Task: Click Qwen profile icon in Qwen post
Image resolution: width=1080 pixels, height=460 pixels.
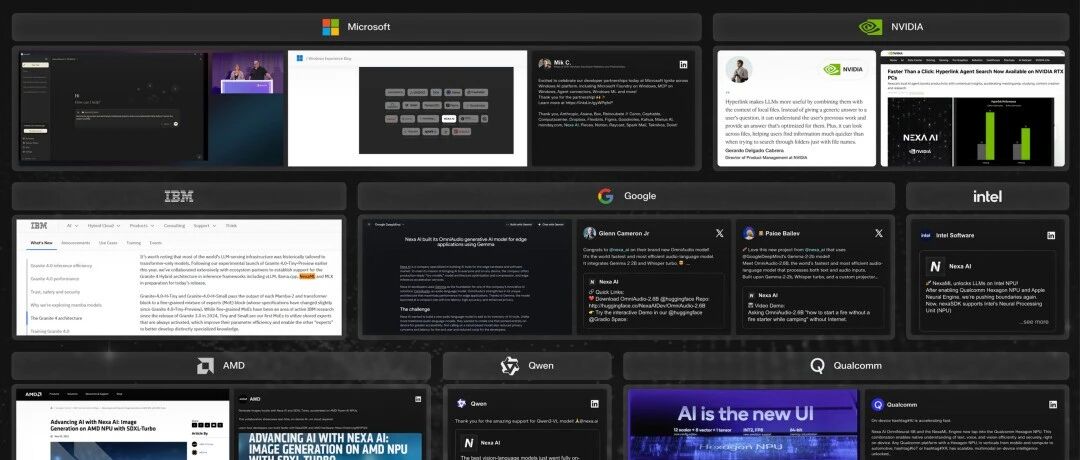Action: coord(461,404)
